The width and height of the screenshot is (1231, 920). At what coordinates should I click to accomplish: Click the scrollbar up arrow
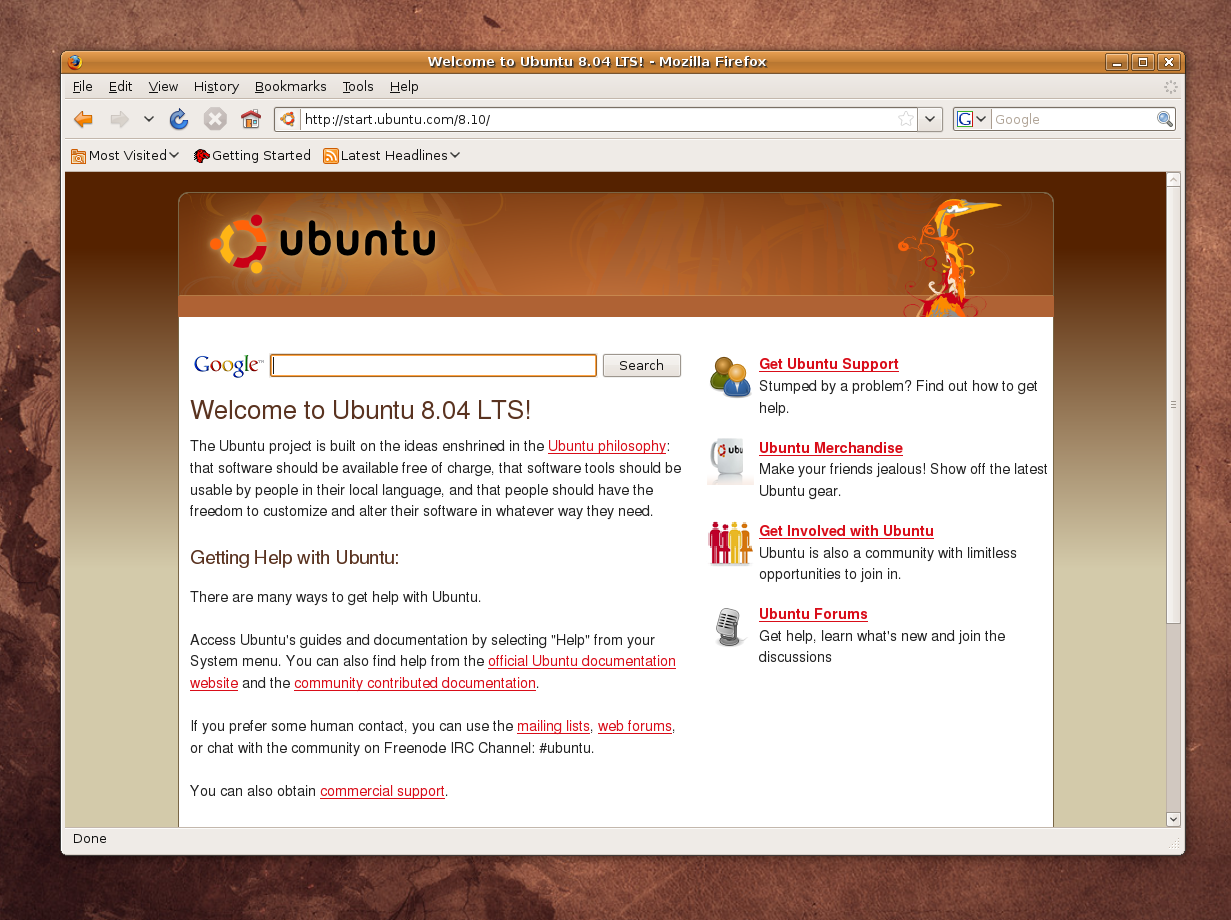pyautogui.click(x=1173, y=180)
